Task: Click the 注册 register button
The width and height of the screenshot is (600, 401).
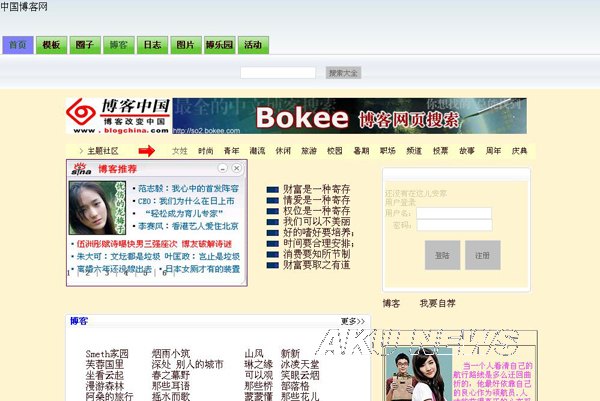Action: pyautogui.click(x=482, y=255)
